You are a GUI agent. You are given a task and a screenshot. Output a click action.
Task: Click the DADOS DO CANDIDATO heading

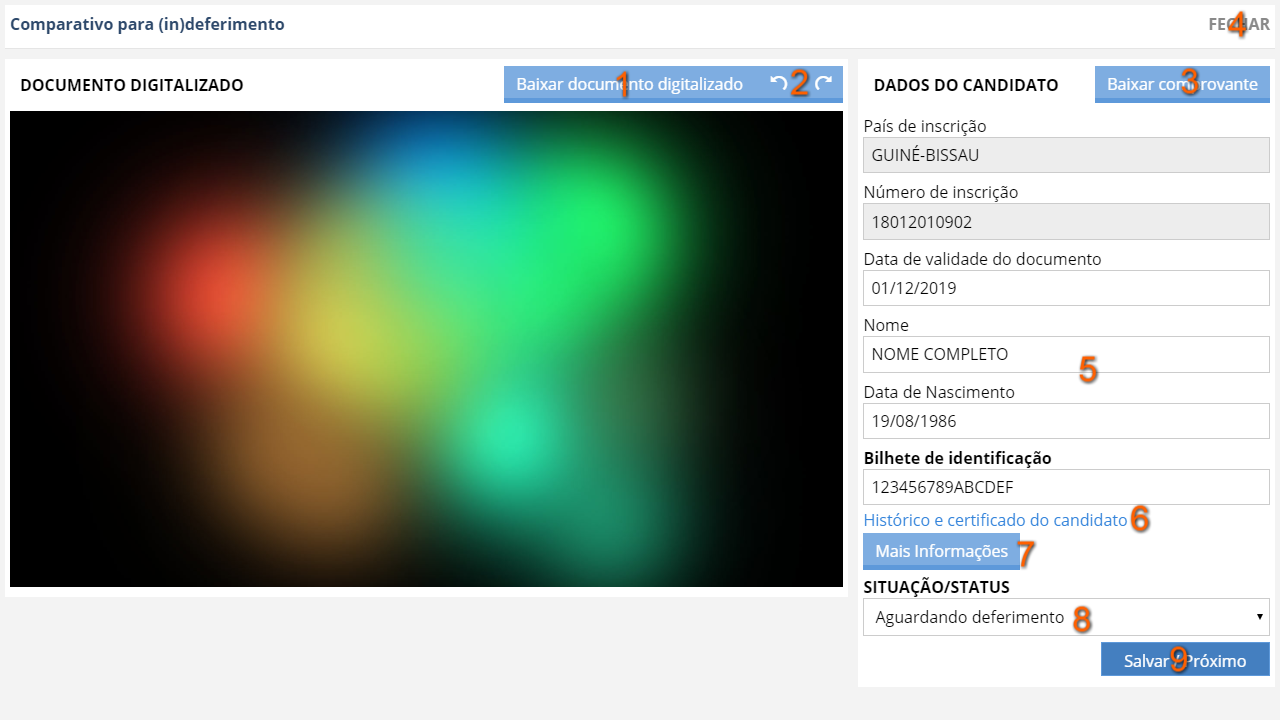pyautogui.click(x=965, y=85)
